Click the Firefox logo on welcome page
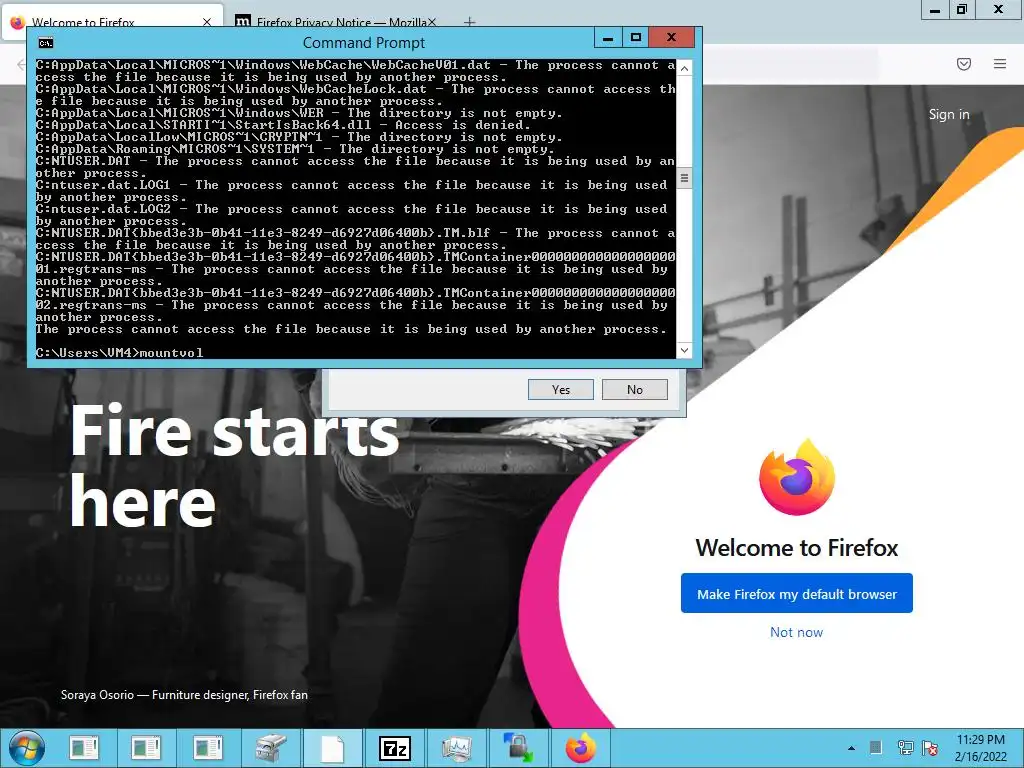The height and width of the screenshot is (768, 1024). 797,477
